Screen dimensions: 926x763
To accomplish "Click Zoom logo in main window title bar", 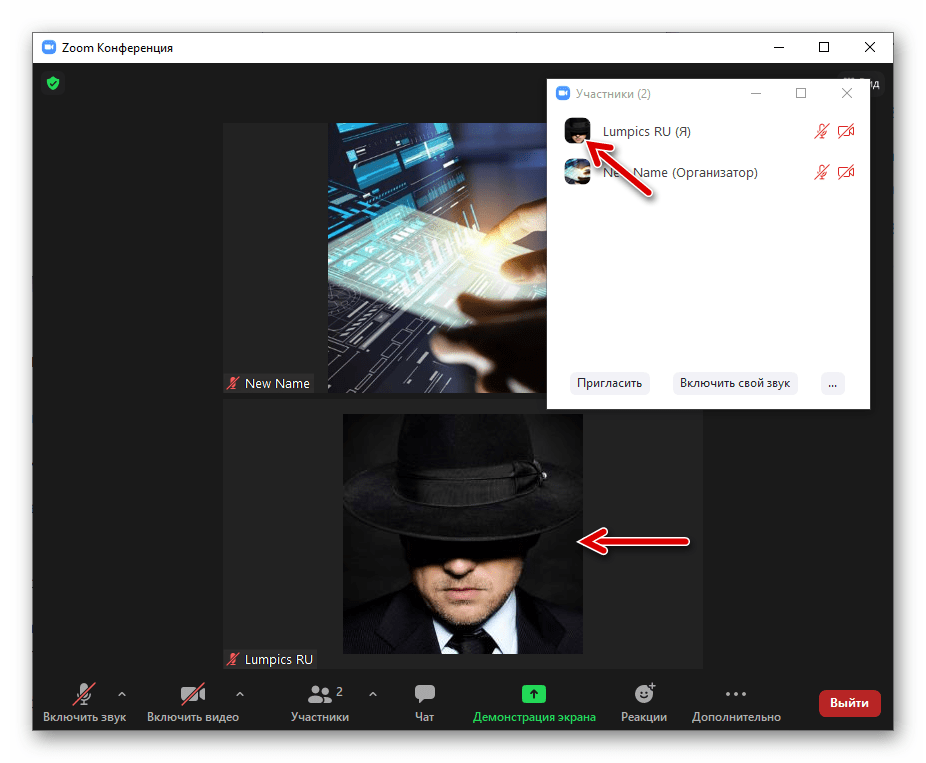I will click(49, 47).
